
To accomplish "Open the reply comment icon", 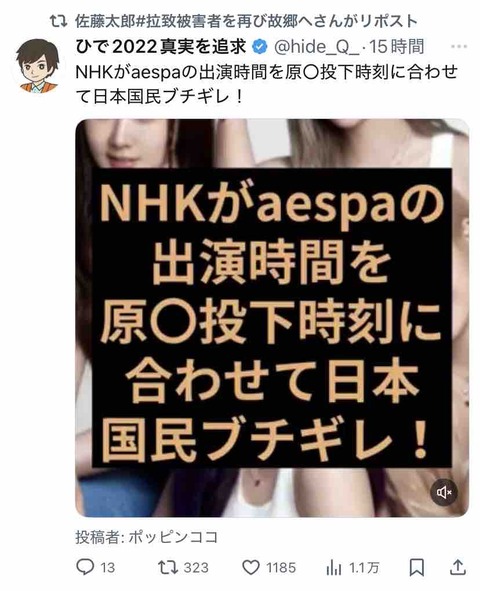I will click(x=85, y=567).
